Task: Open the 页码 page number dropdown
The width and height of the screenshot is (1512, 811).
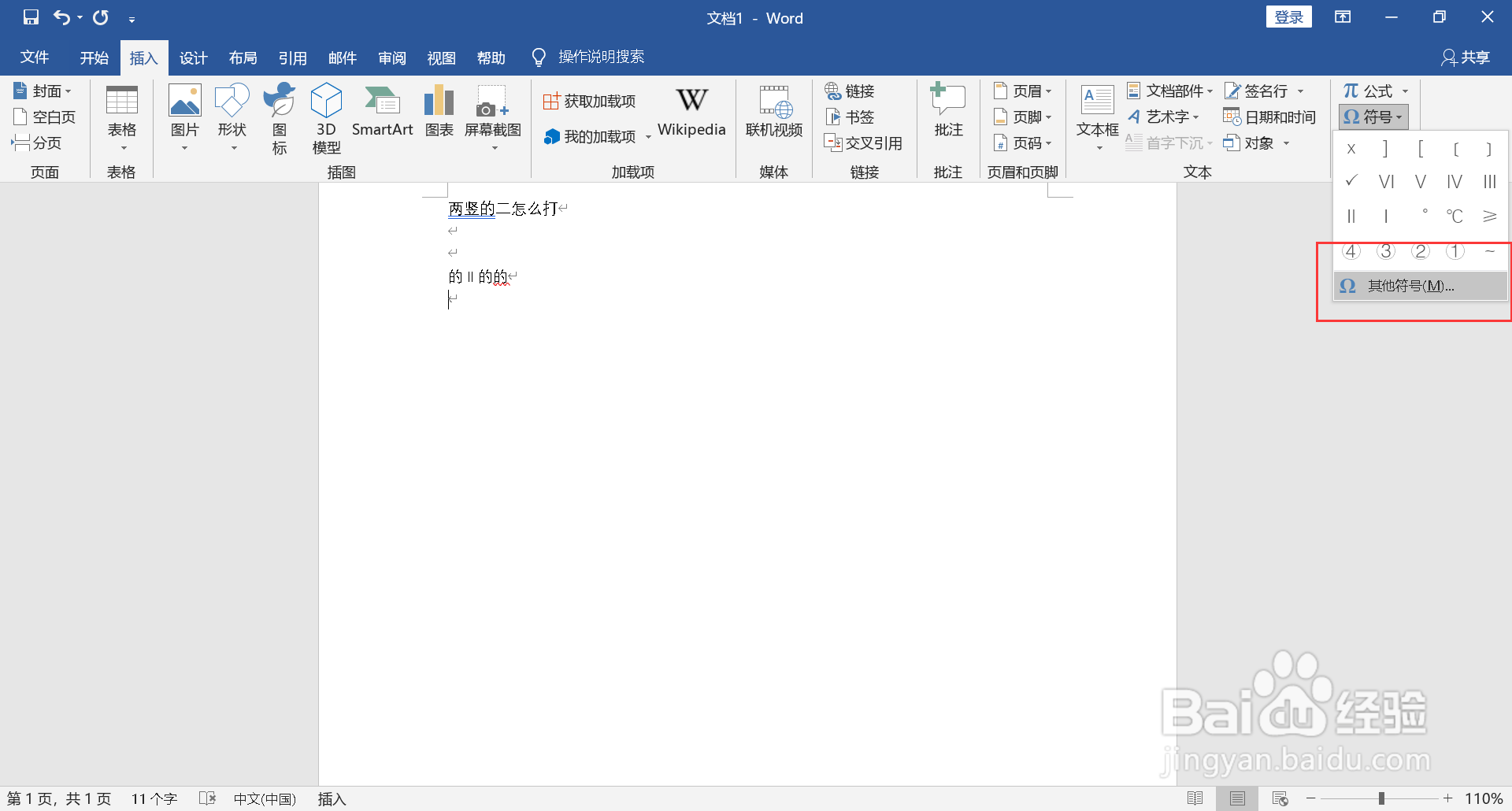Action: click(x=1023, y=143)
